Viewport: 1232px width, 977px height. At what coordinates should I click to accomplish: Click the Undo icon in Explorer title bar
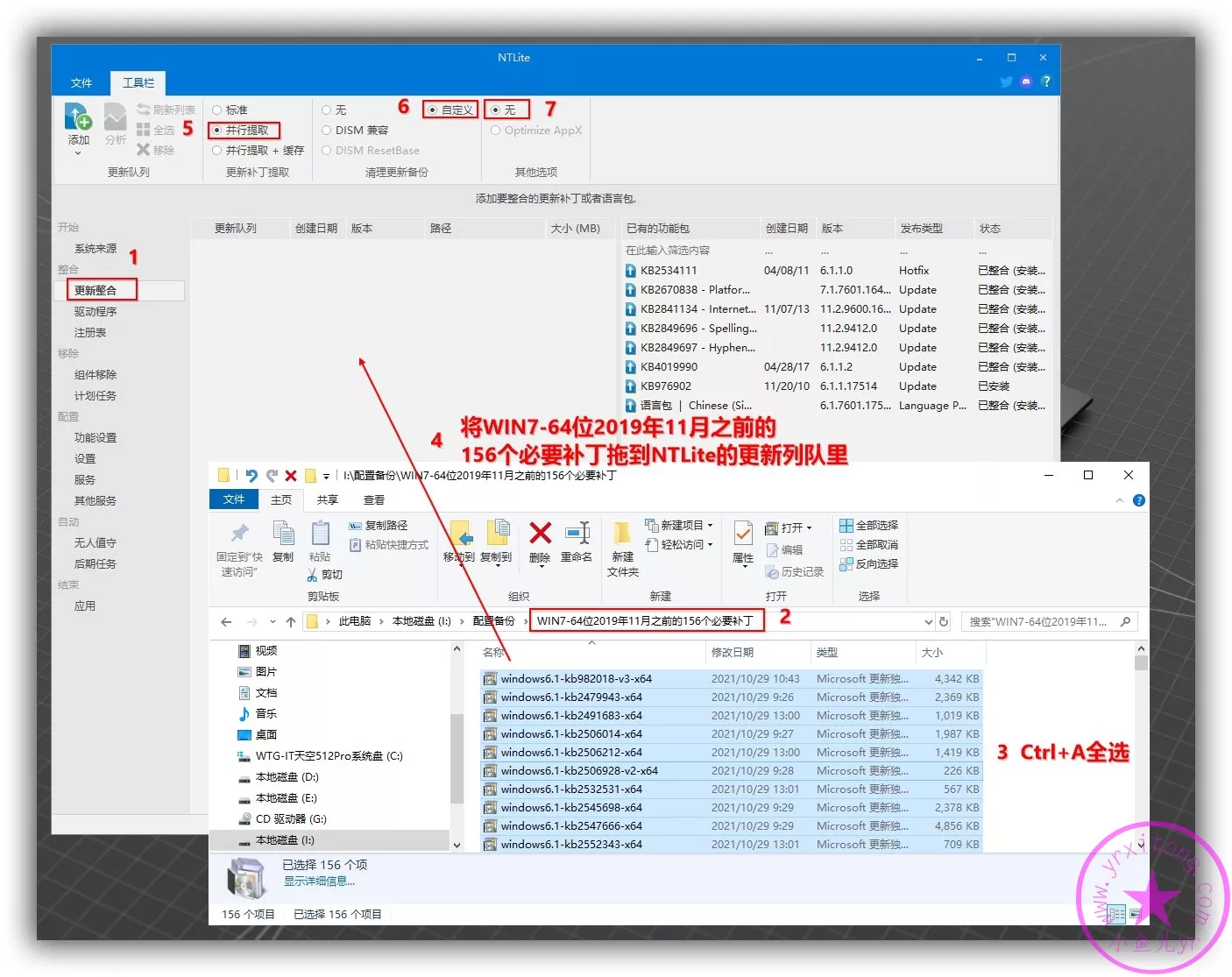[251, 475]
